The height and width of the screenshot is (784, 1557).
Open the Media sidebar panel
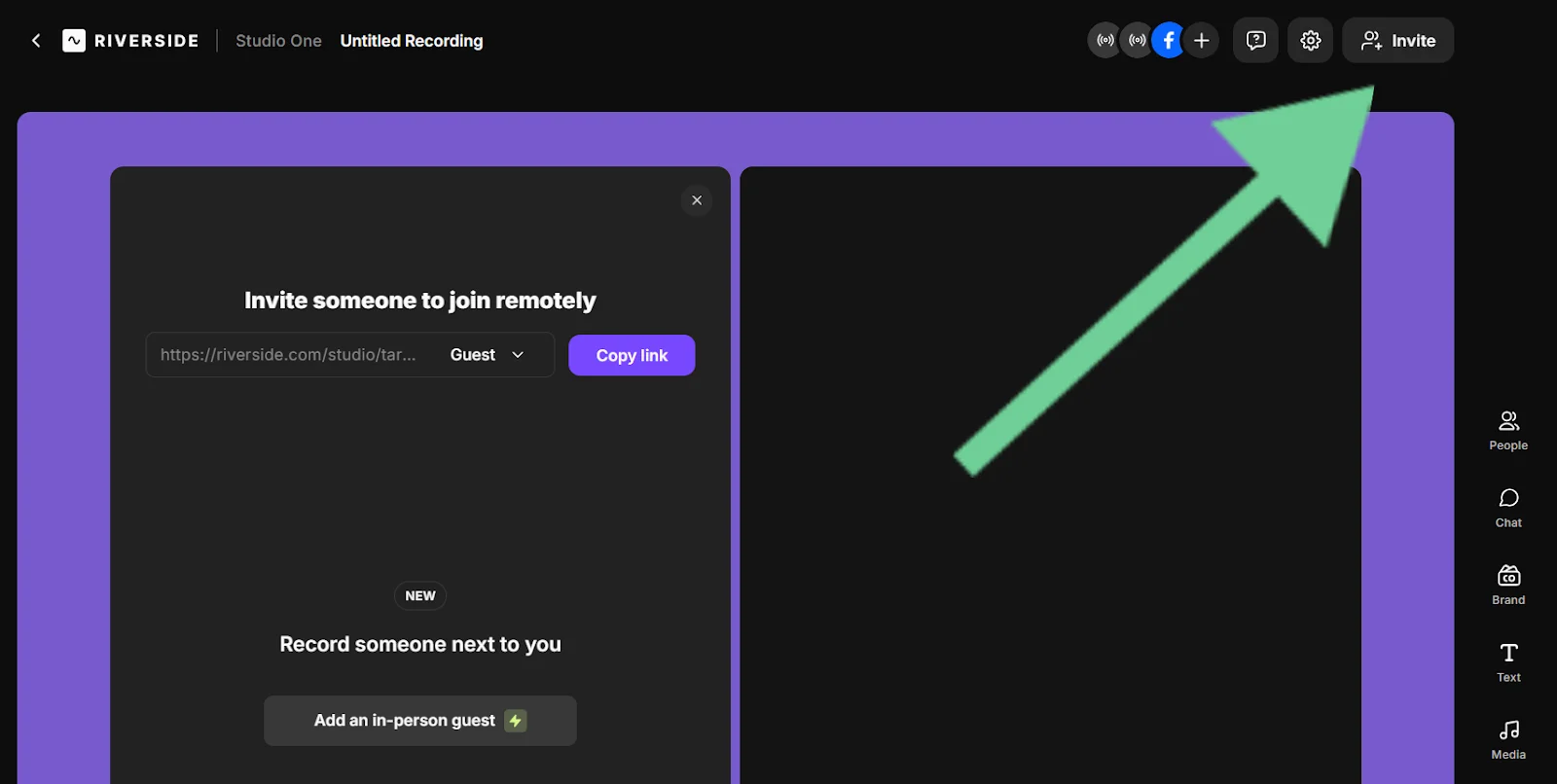point(1508,740)
